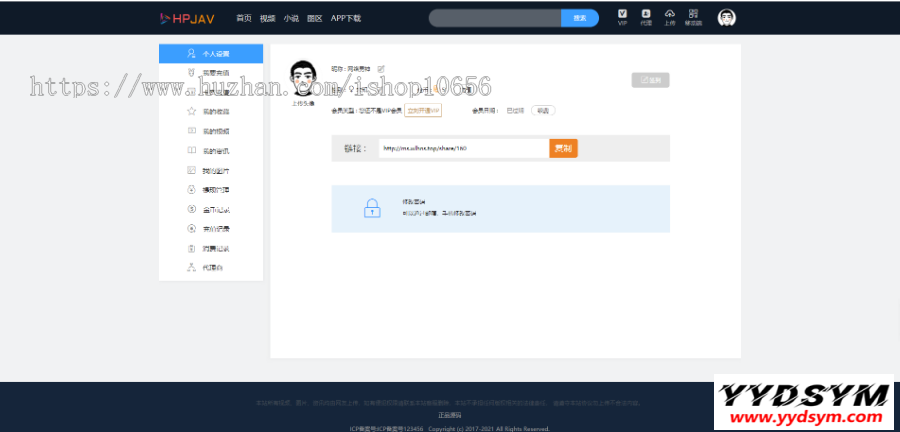Viewport: 900px width, 432px height.
Task: Click APP下载 in top navigation
Action: click(346, 18)
